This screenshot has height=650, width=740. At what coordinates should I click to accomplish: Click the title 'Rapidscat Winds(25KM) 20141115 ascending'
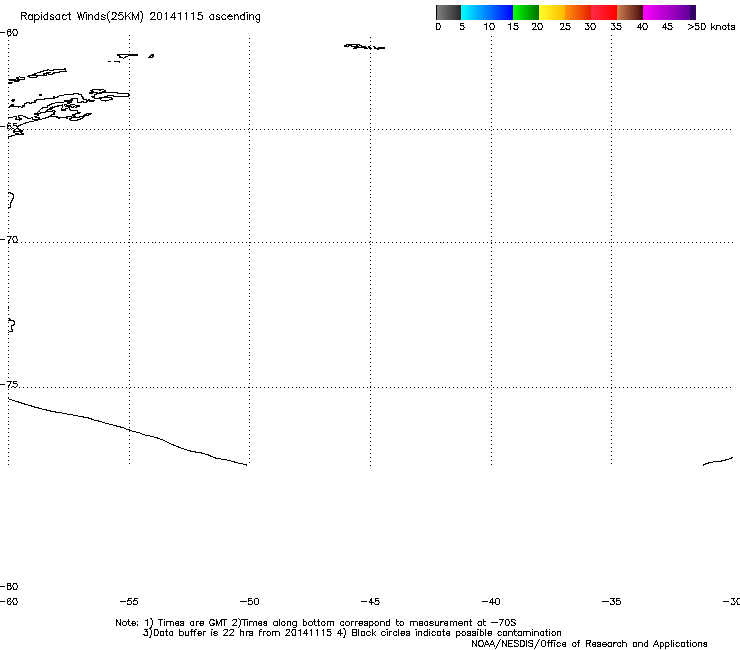coord(140,17)
